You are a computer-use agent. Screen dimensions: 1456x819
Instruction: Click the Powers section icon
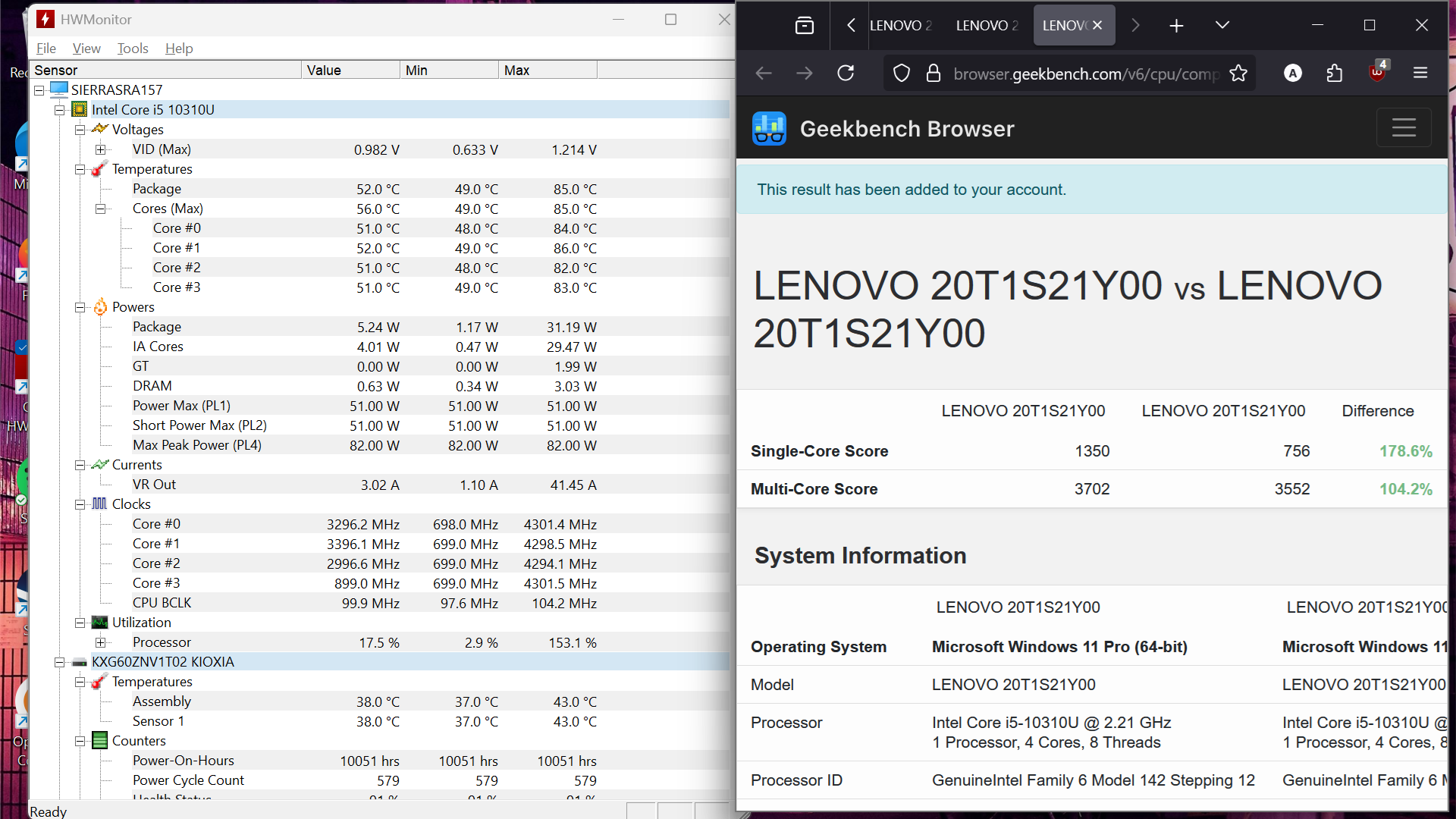(99, 307)
